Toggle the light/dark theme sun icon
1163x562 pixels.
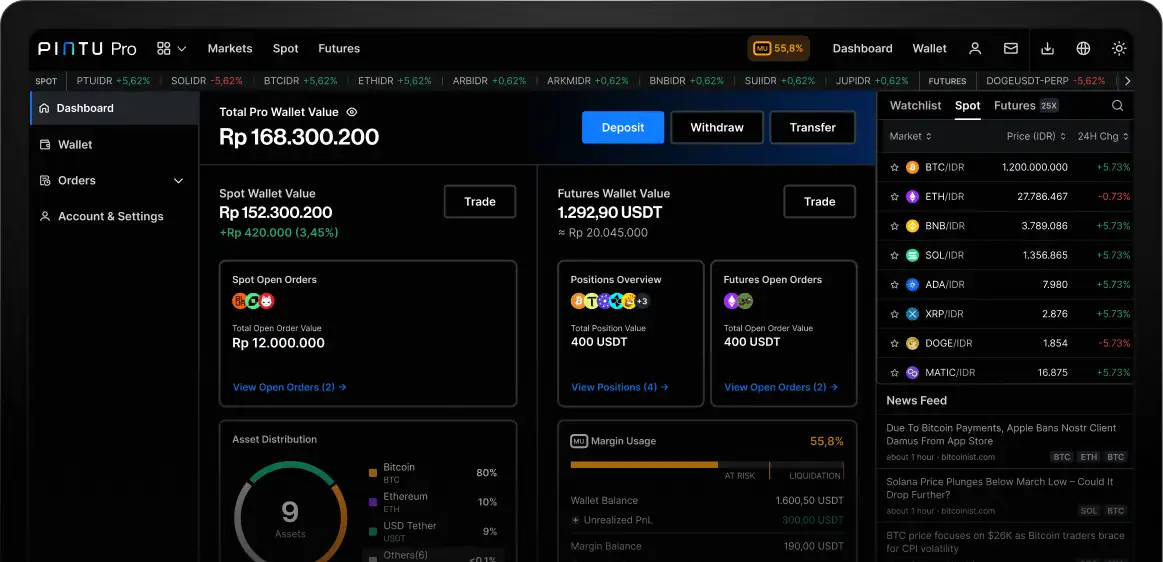(1119, 48)
